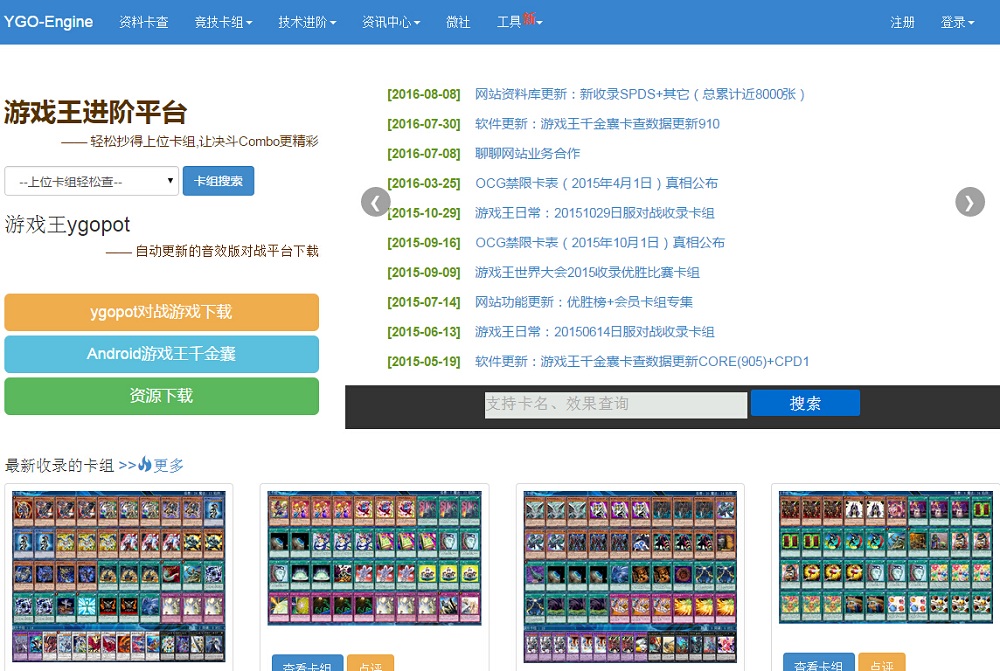Open the second deck thumbnail image
The width and height of the screenshot is (1000, 671).
pyautogui.click(x=374, y=558)
